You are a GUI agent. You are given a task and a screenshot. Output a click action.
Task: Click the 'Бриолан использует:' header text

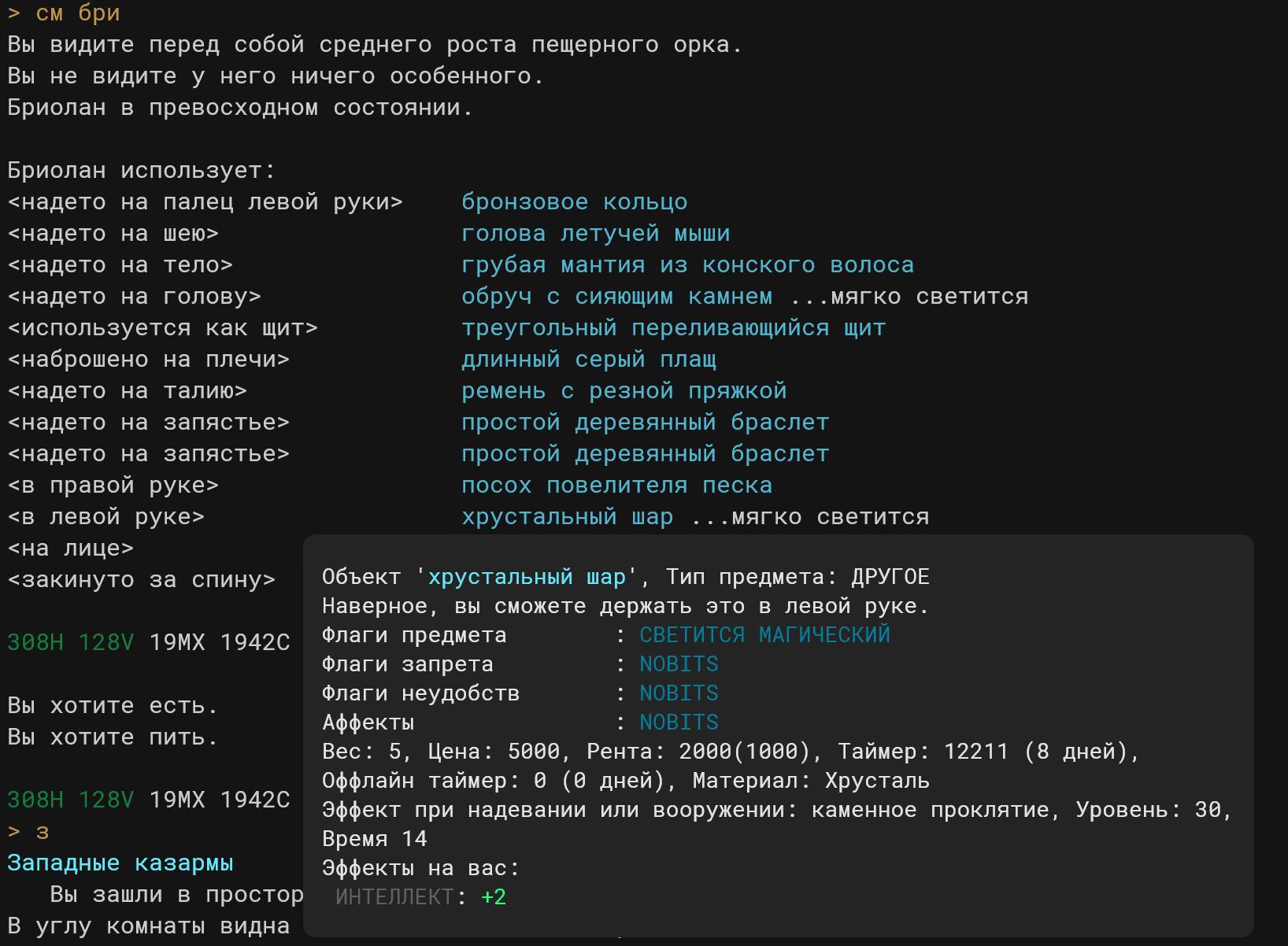click(x=142, y=171)
